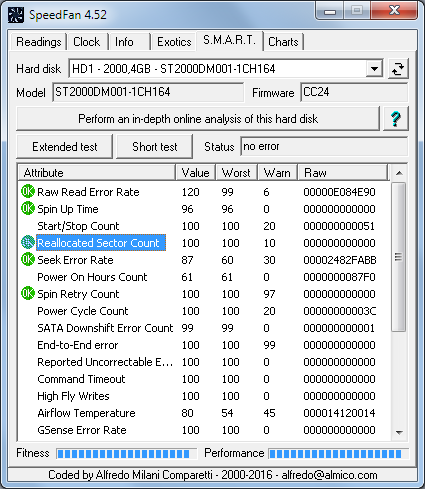This screenshot has width=425, height=489.
Task: Open the Exotics tab
Action: pos(174,42)
